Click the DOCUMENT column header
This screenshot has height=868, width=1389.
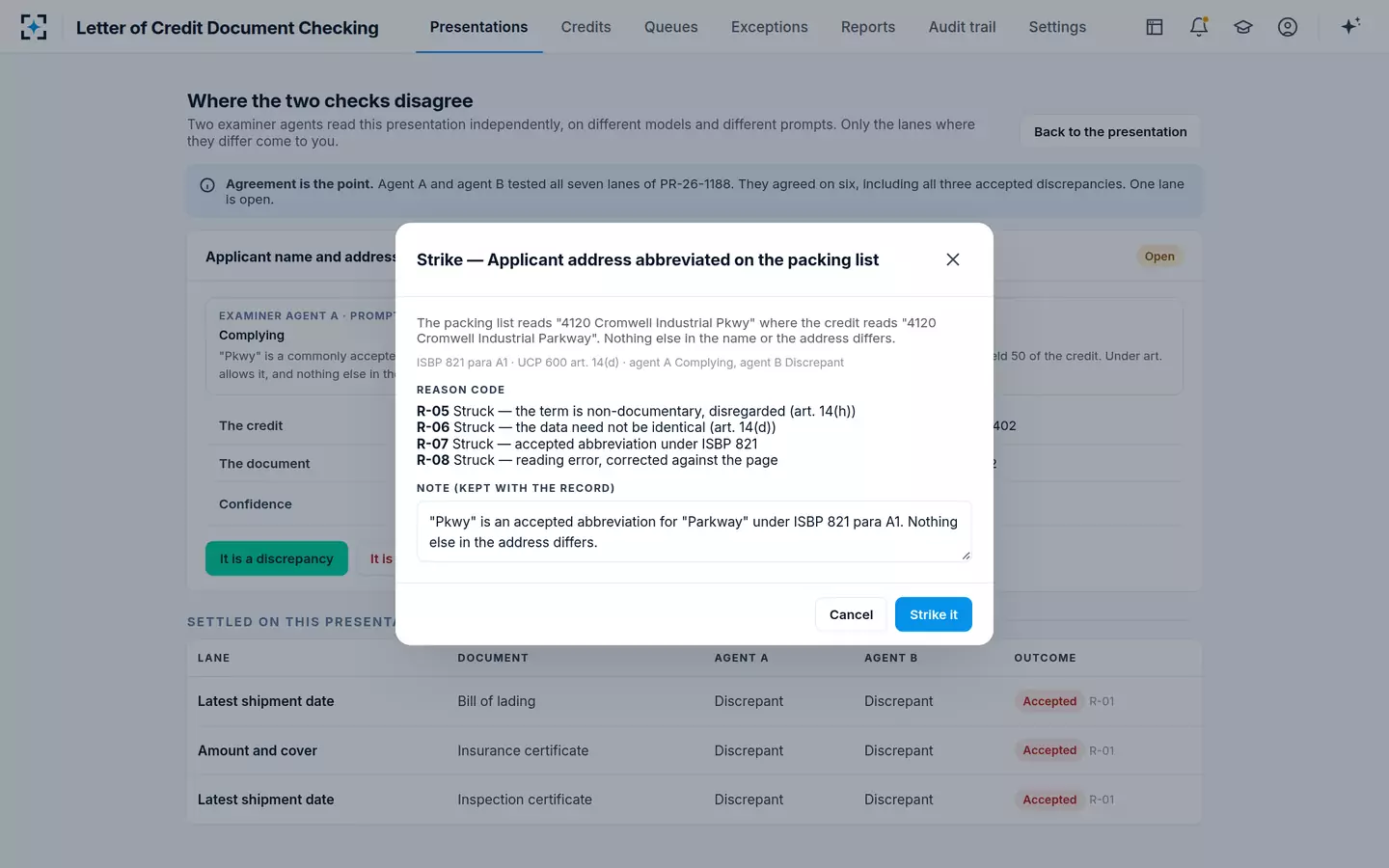click(x=493, y=658)
